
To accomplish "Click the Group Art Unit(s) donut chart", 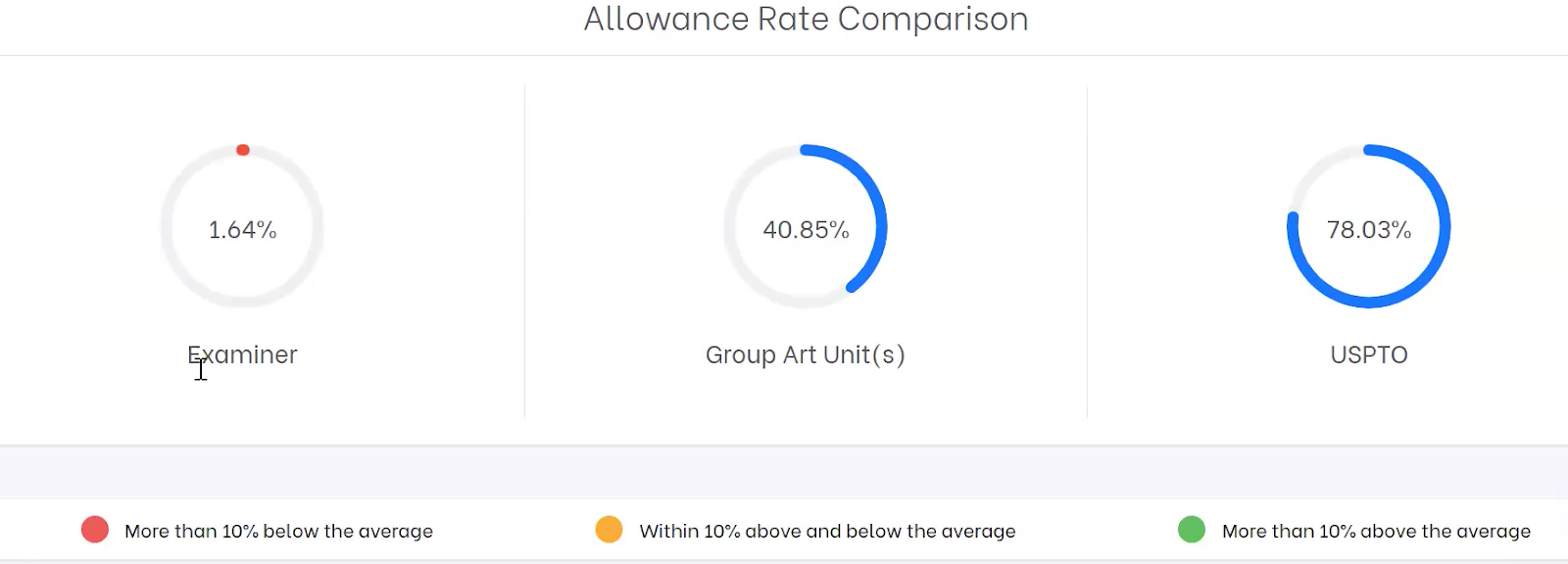I will (x=806, y=226).
